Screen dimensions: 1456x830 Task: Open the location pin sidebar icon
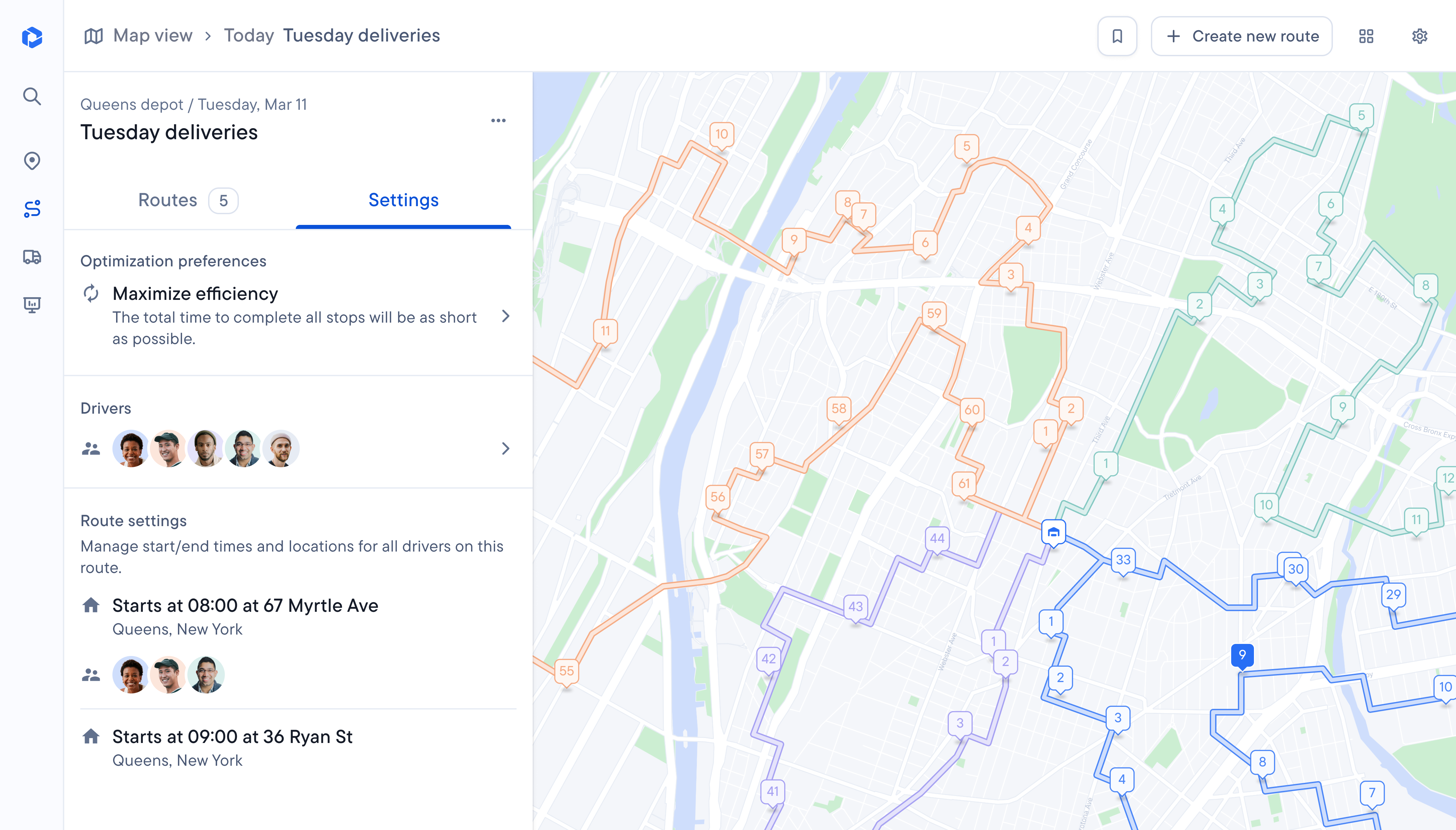tap(32, 161)
